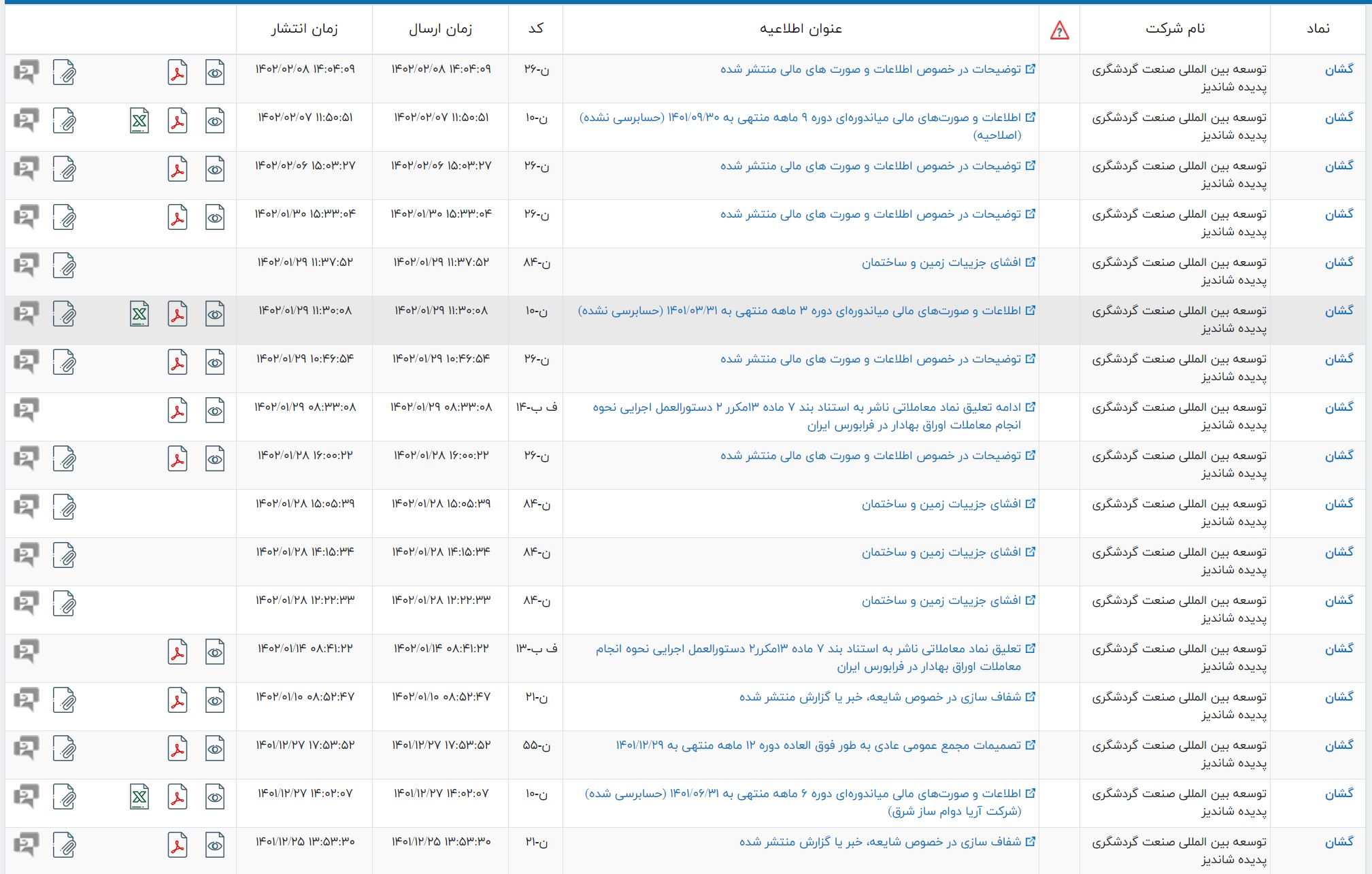Open PDF icon in row published ۱۴۰۲/۰۲/۰۸ ۱۴:۰۴:۰۹
Viewport: 1372px width, 874px height.
point(178,73)
